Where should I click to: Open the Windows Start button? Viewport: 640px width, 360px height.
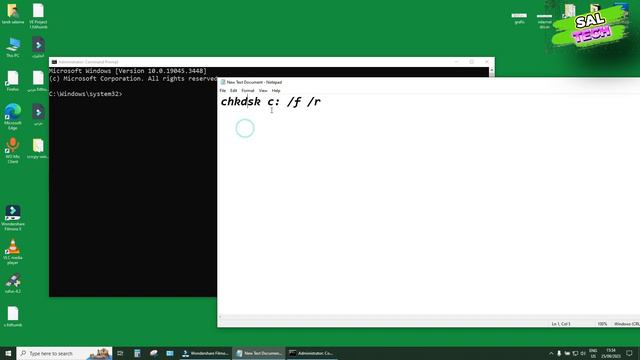pyautogui.click(x=8, y=353)
